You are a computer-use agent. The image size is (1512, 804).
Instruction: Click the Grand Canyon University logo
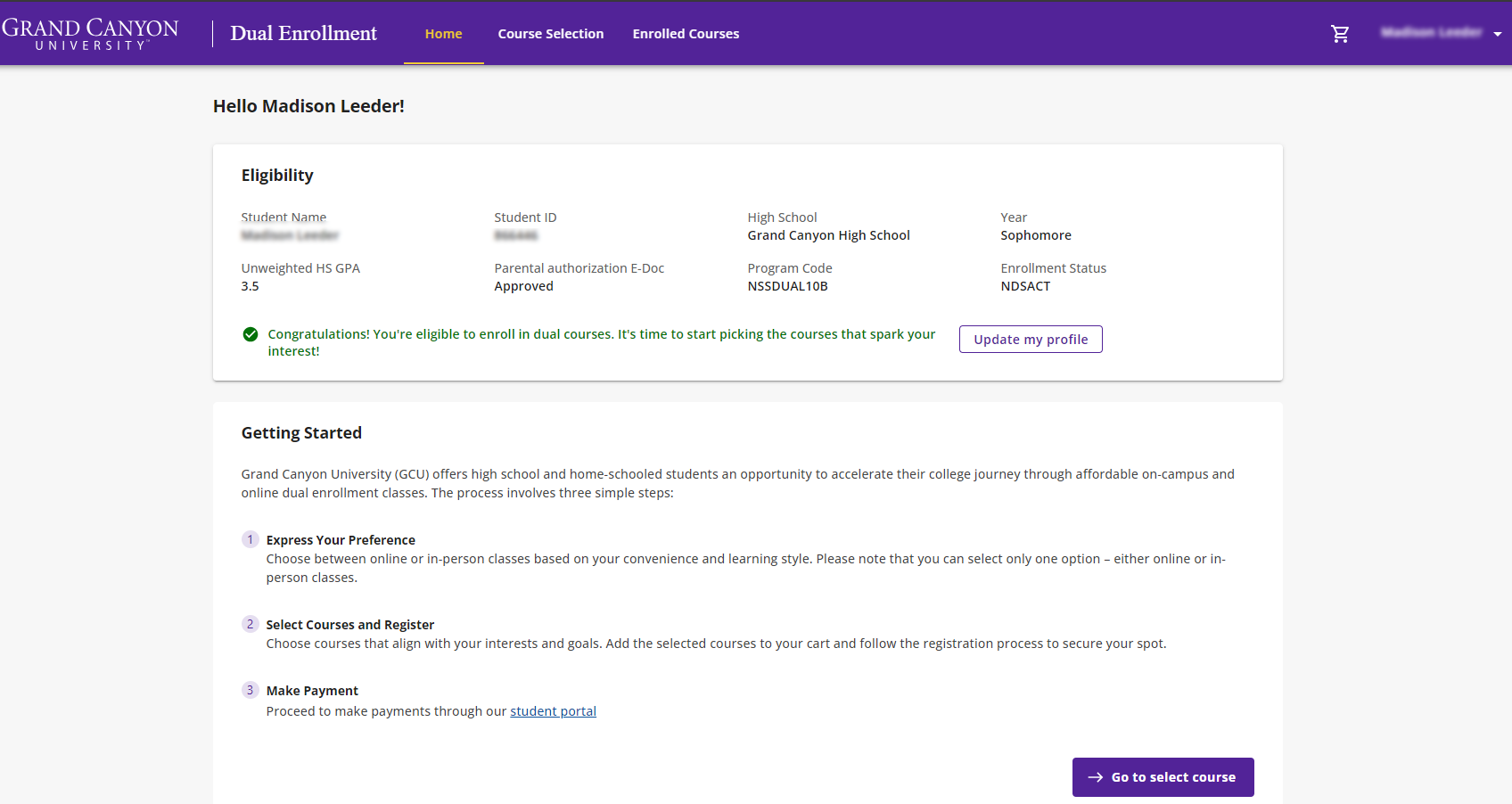coord(90,34)
